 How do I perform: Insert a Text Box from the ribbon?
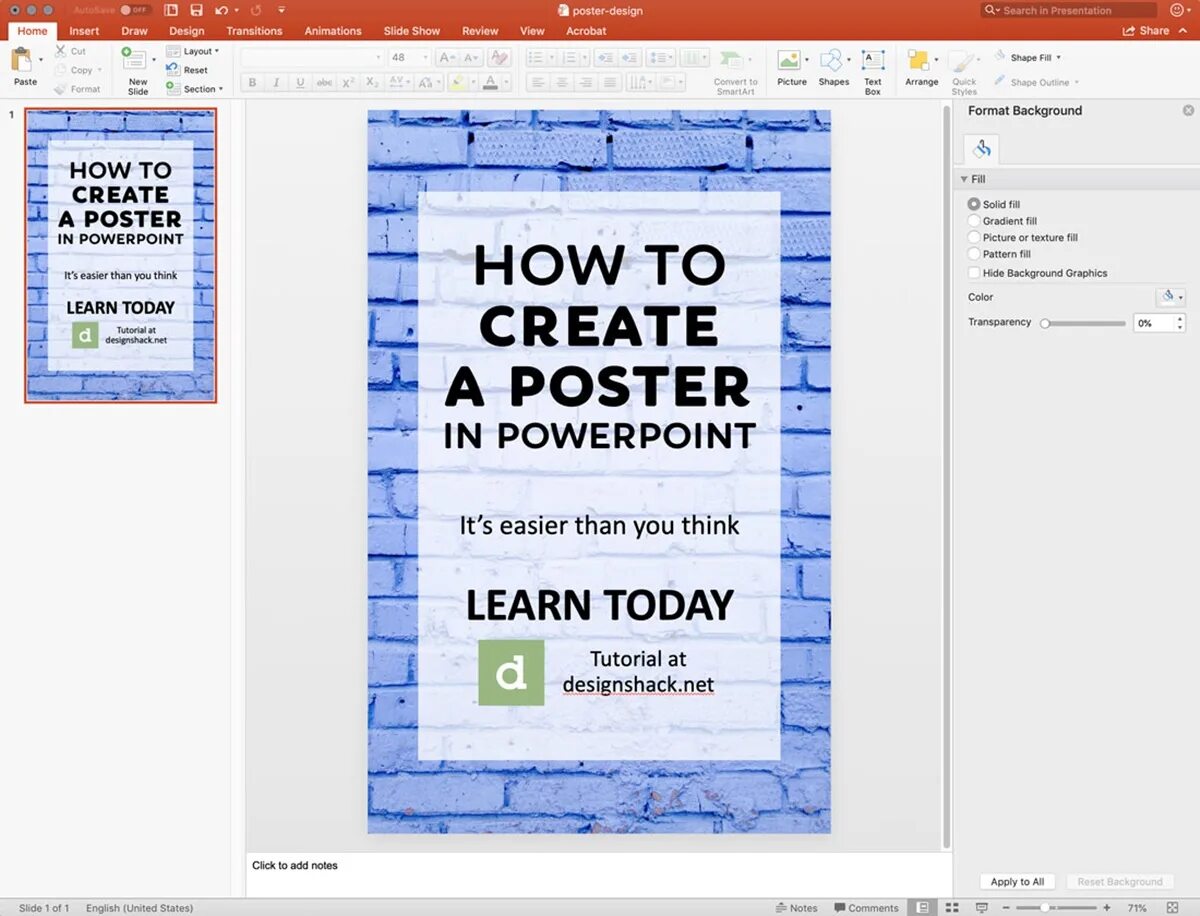click(x=873, y=62)
